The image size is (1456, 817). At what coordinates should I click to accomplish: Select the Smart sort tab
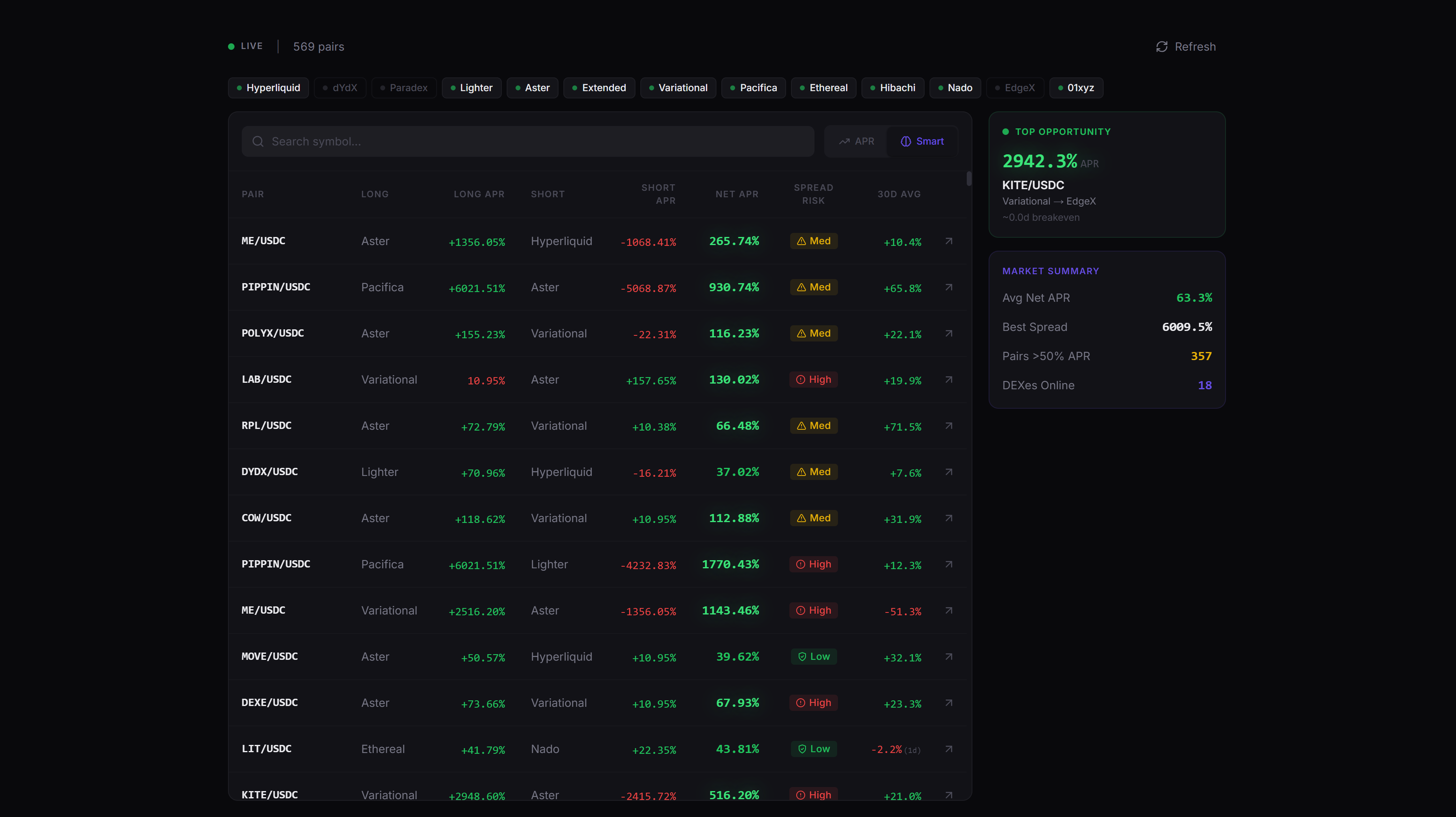pos(922,141)
